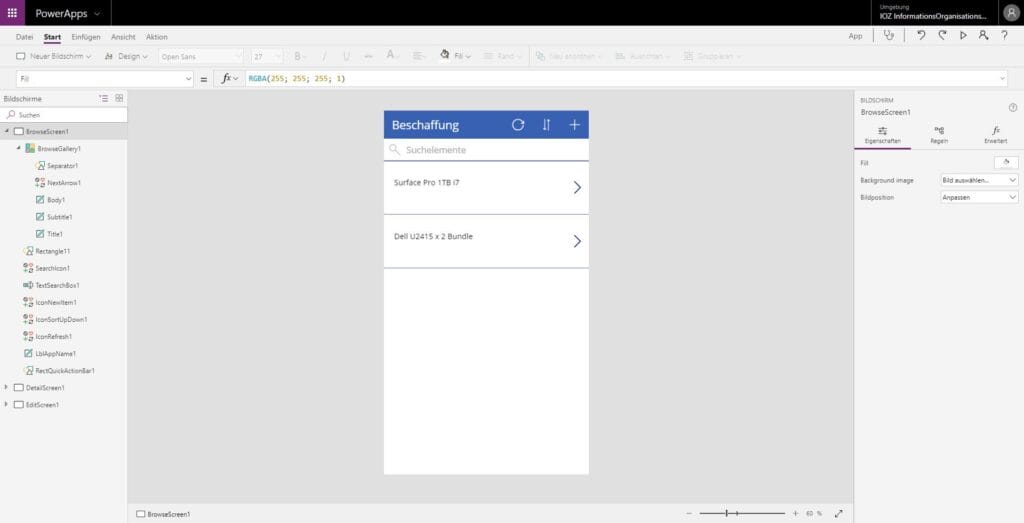Image resolution: width=1024 pixels, height=523 pixels.
Task: Click the undo arrow icon
Action: point(920,35)
